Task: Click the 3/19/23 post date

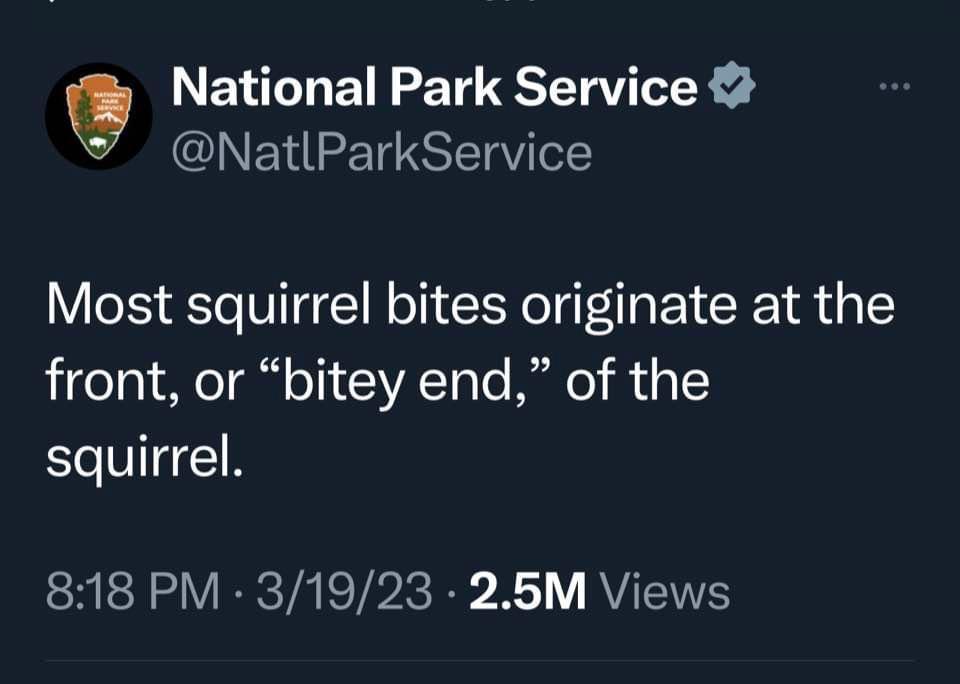Action: [x=344, y=591]
